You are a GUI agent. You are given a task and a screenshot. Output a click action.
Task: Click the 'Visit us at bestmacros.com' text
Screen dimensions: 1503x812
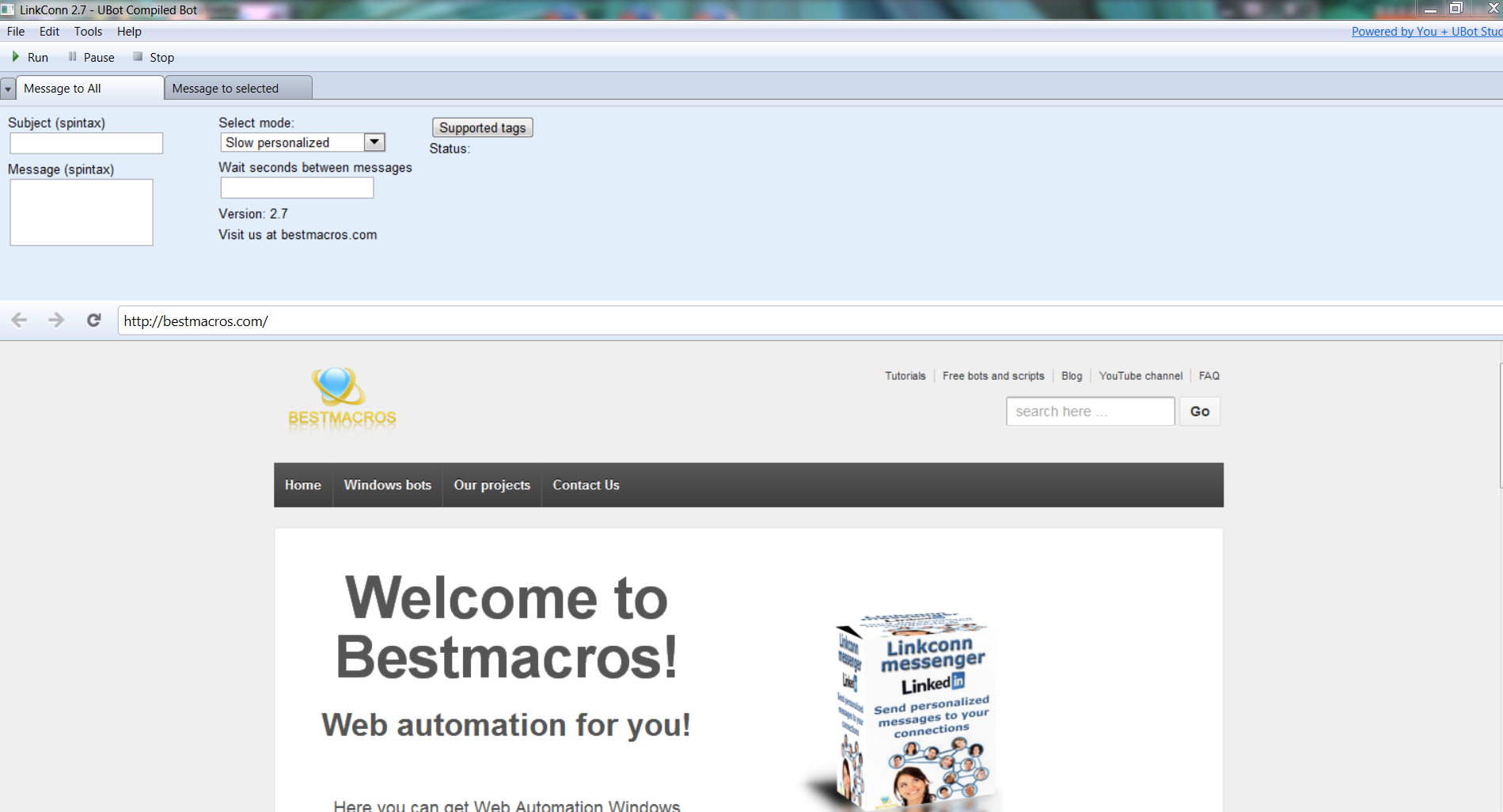[298, 235]
